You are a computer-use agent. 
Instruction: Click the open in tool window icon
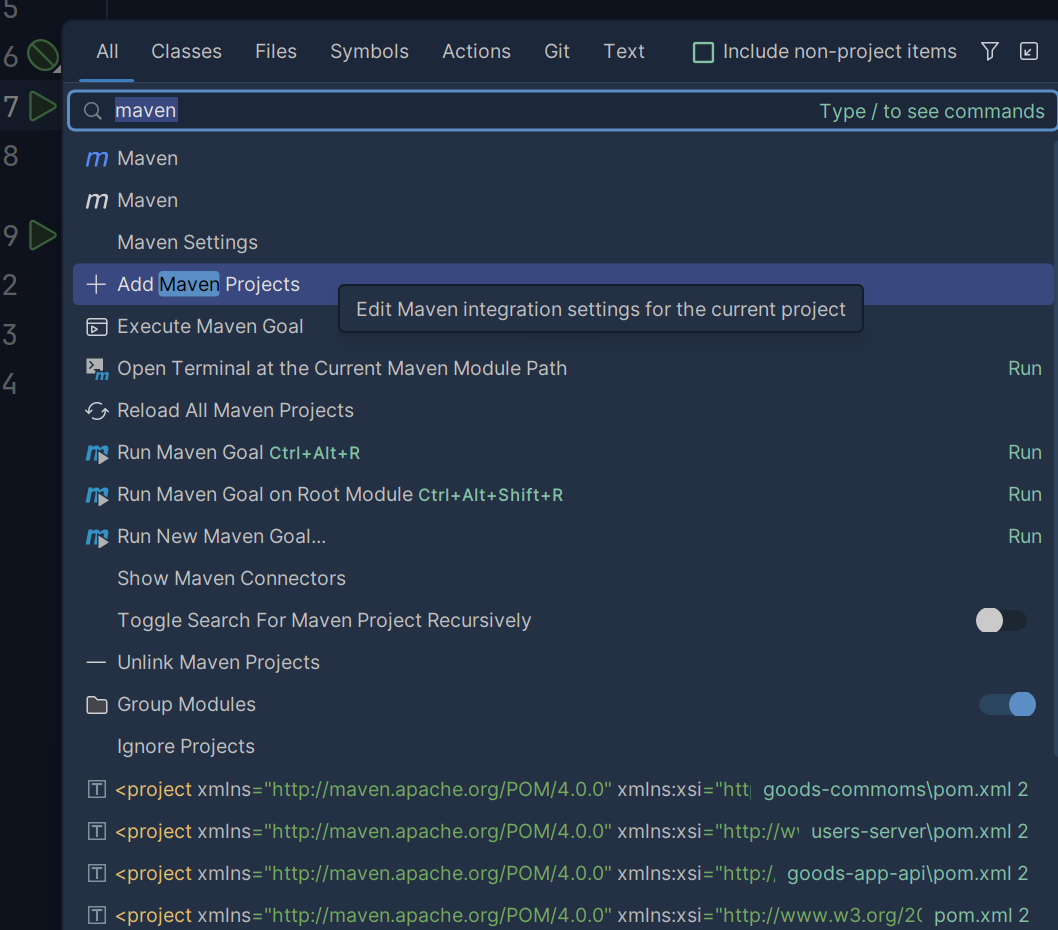(x=1028, y=51)
